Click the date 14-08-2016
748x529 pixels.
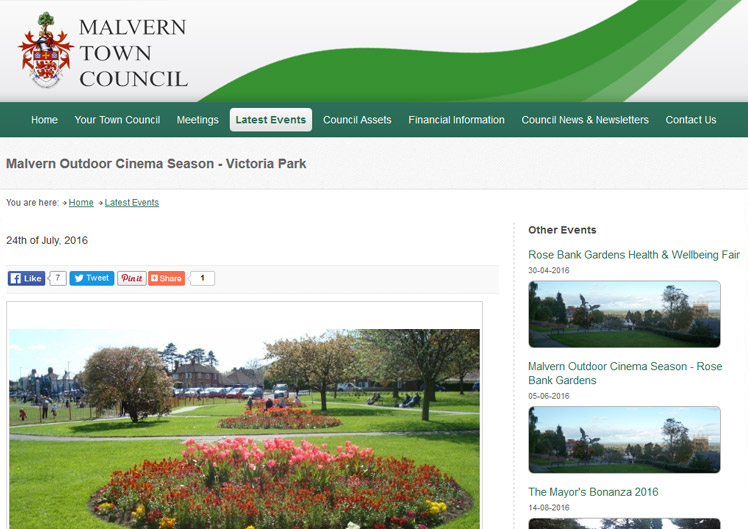coord(549,508)
